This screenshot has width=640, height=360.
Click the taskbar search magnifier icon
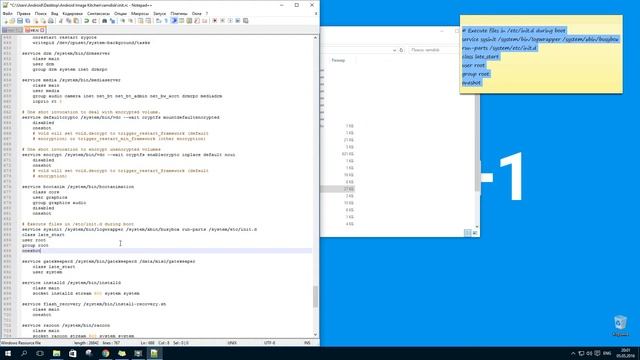[x=24, y=353]
